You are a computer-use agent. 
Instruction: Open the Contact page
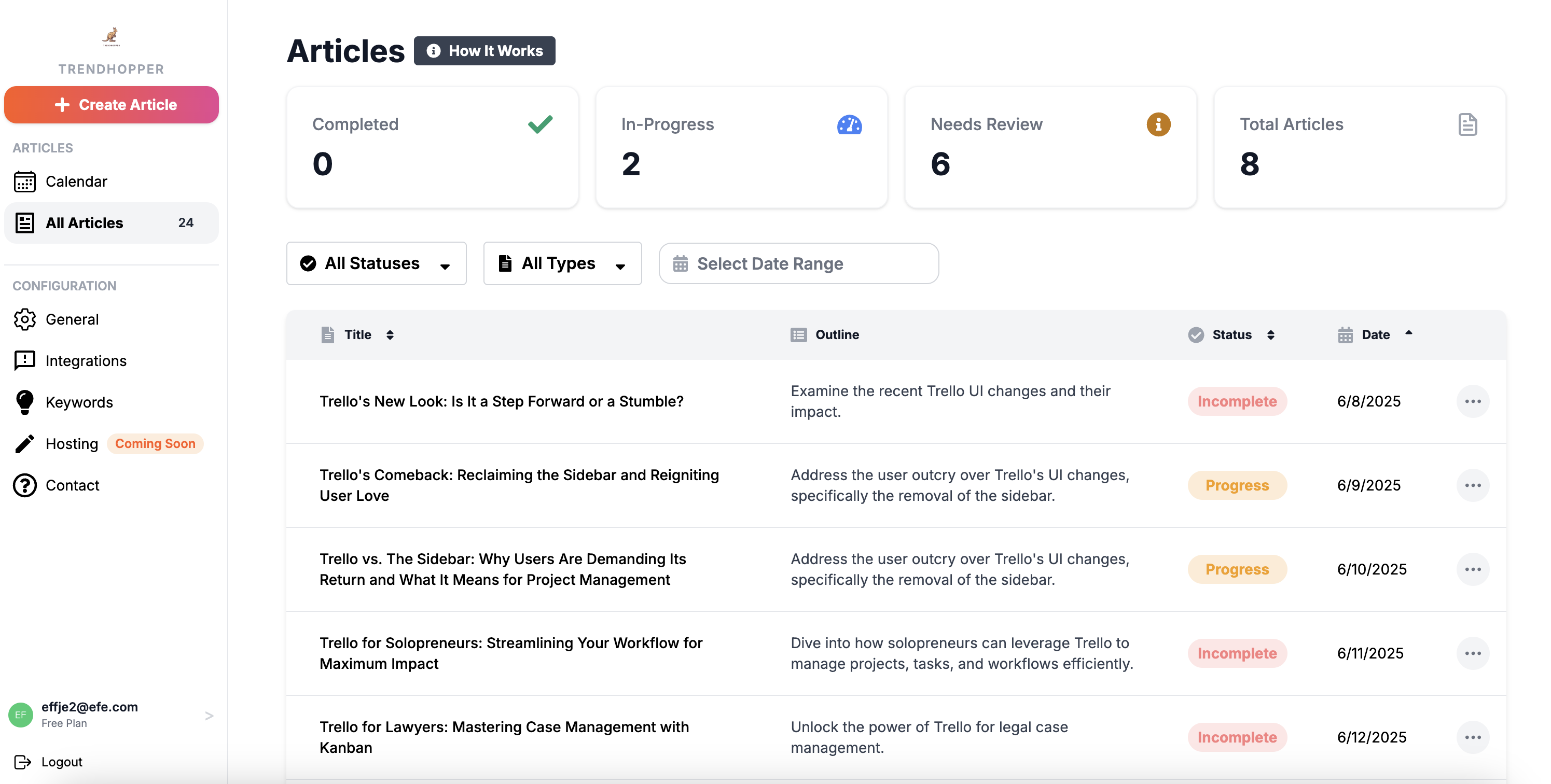[112, 485]
